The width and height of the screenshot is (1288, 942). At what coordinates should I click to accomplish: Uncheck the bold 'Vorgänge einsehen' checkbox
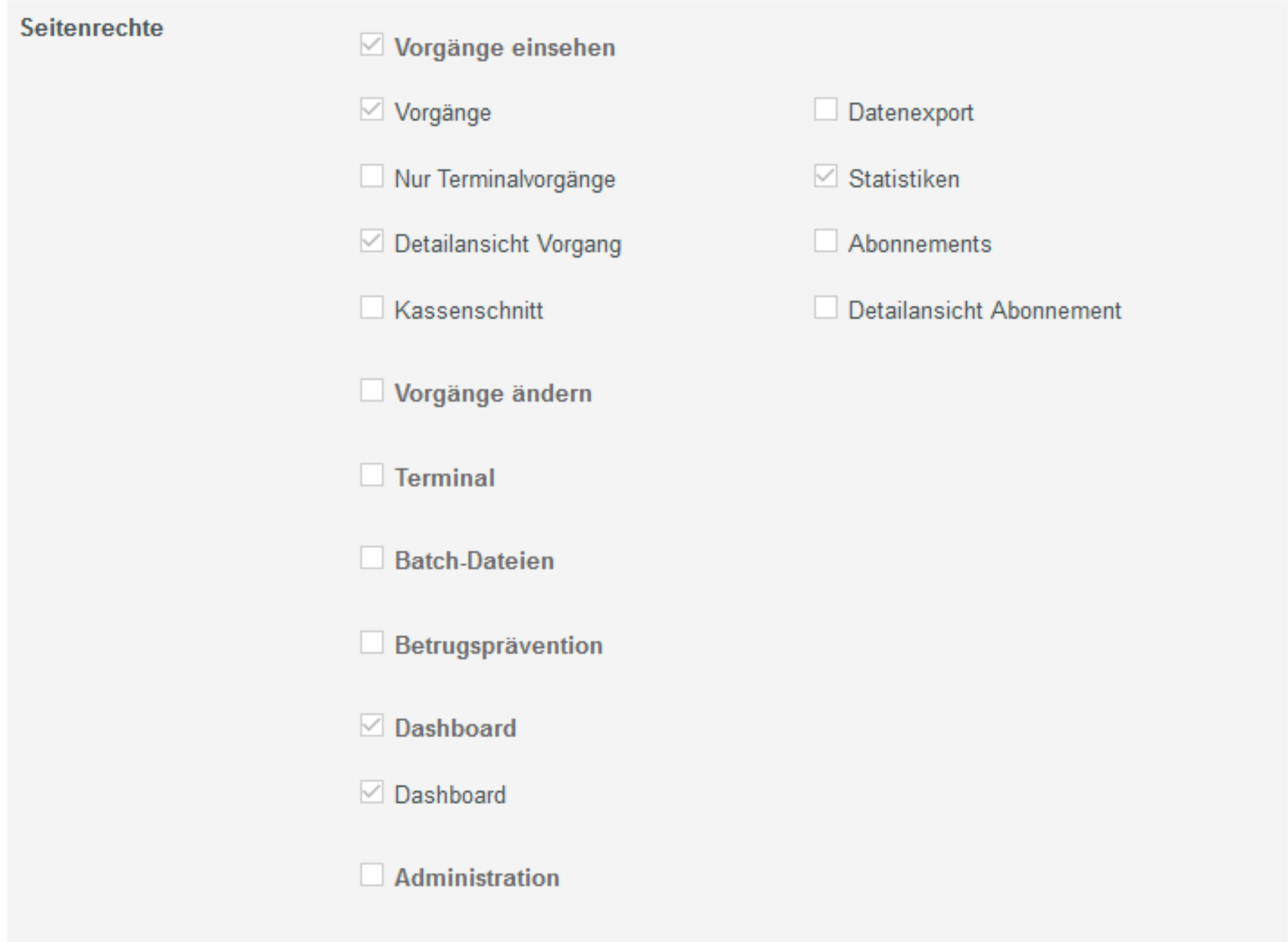pos(371,45)
